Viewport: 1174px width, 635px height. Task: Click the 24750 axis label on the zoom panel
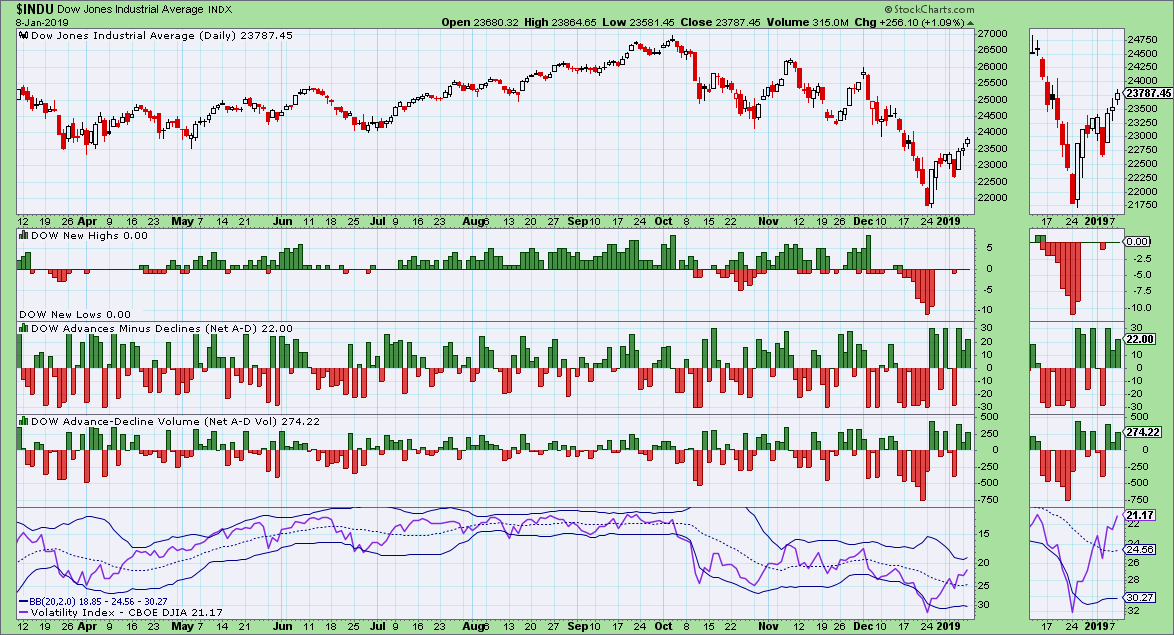(x=1142, y=39)
